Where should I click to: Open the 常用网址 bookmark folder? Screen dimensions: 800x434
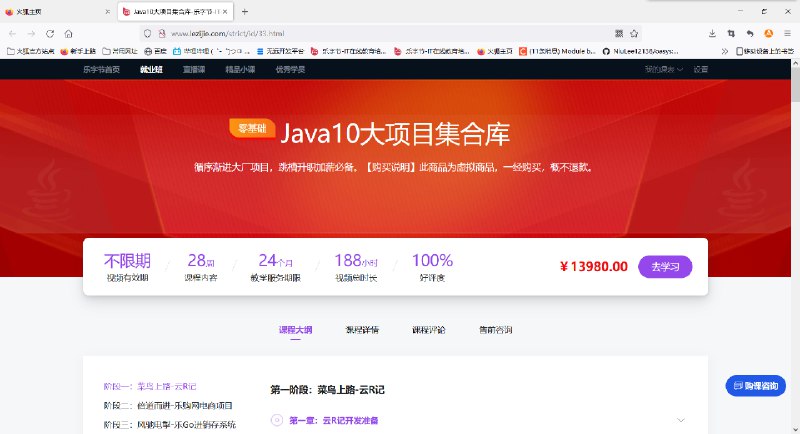coord(120,51)
